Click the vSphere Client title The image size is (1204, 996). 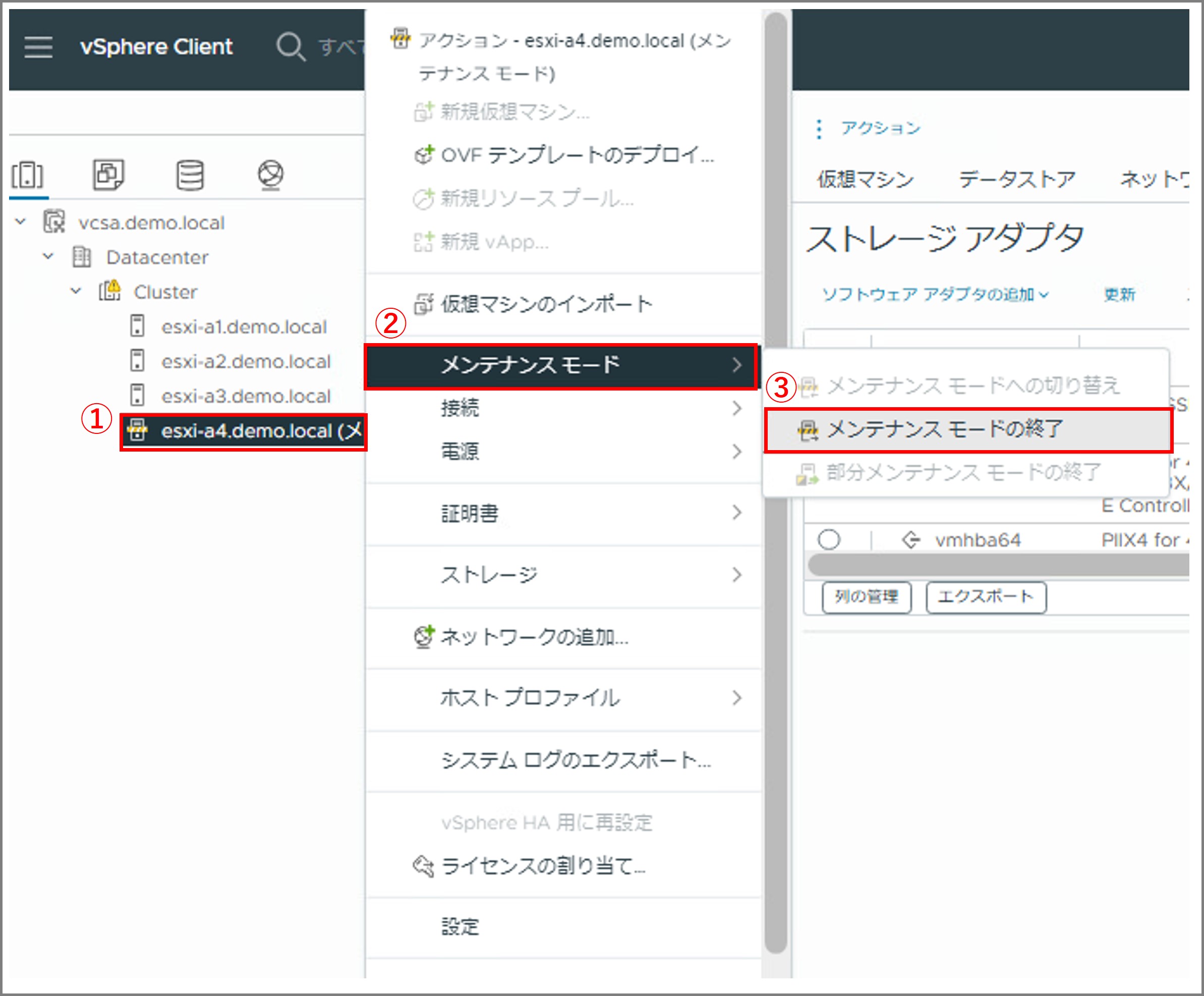tap(156, 46)
